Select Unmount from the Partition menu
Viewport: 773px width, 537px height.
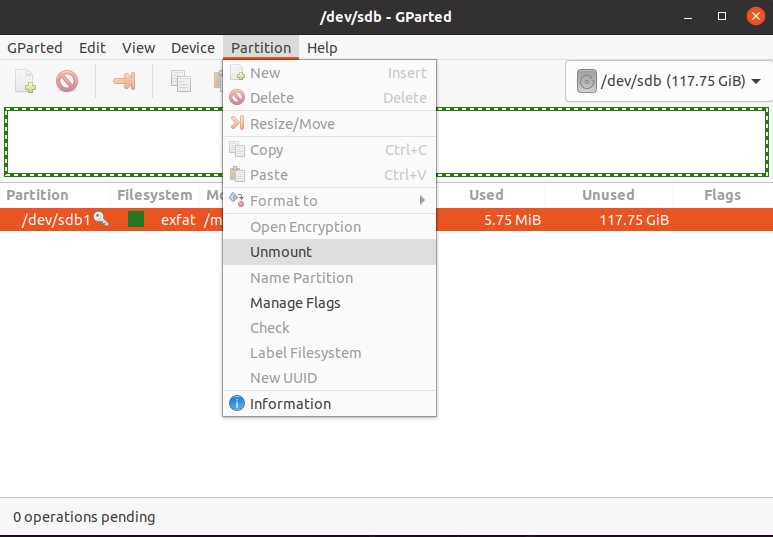[281, 252]
